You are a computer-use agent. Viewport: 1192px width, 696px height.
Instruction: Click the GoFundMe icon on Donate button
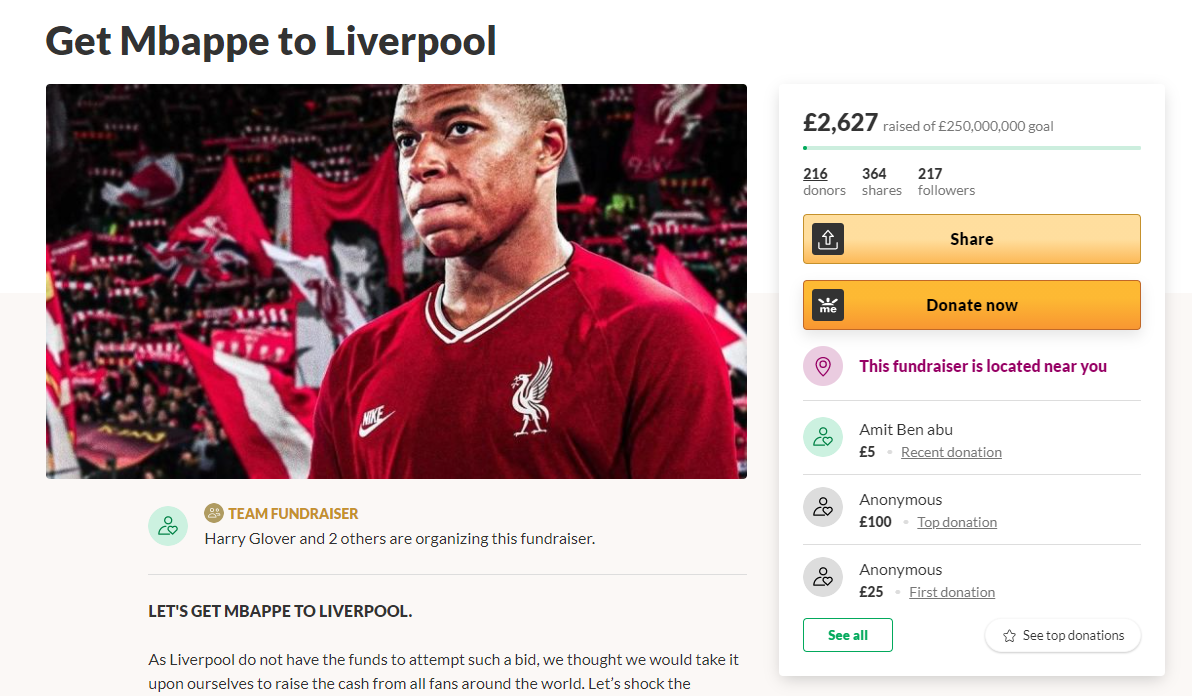[x=828, y=305]
